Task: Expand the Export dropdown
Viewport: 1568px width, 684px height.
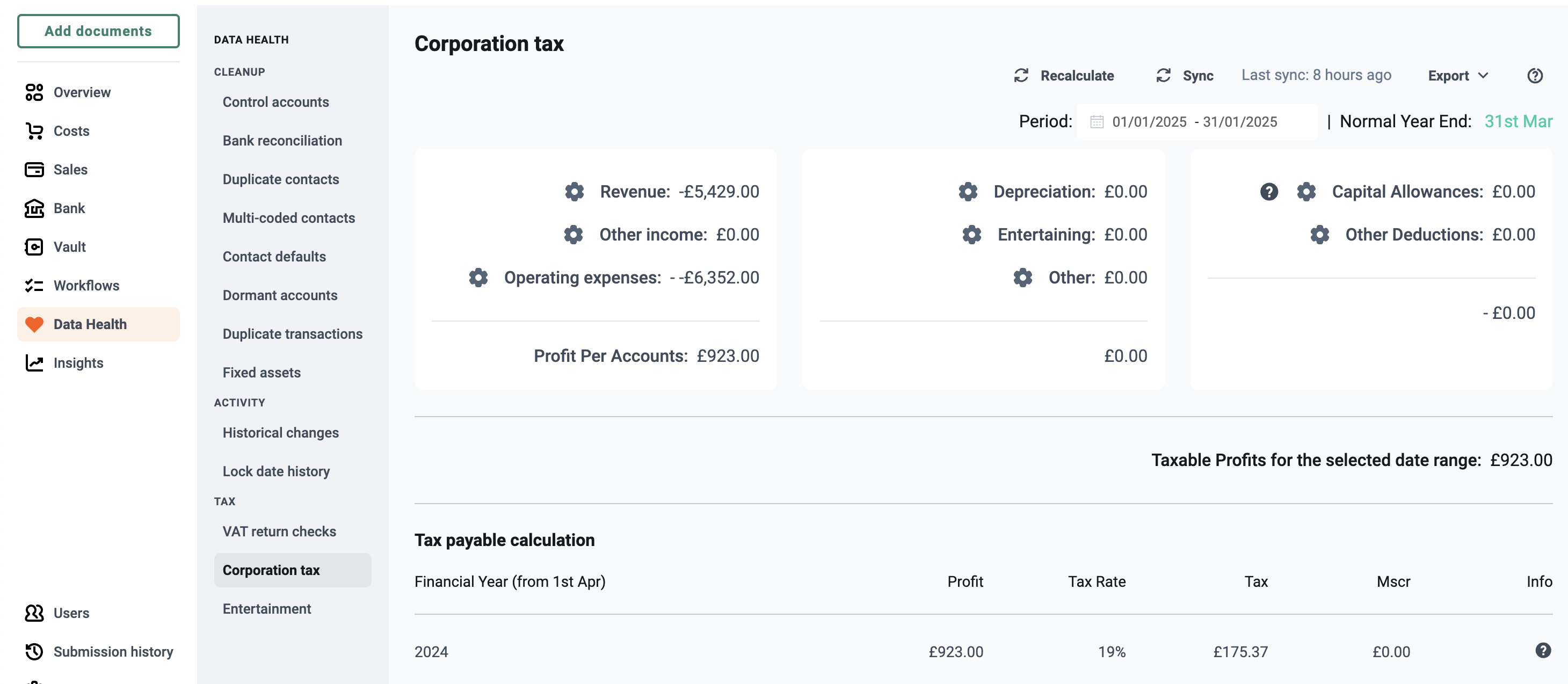Action: coord(1458,76)
